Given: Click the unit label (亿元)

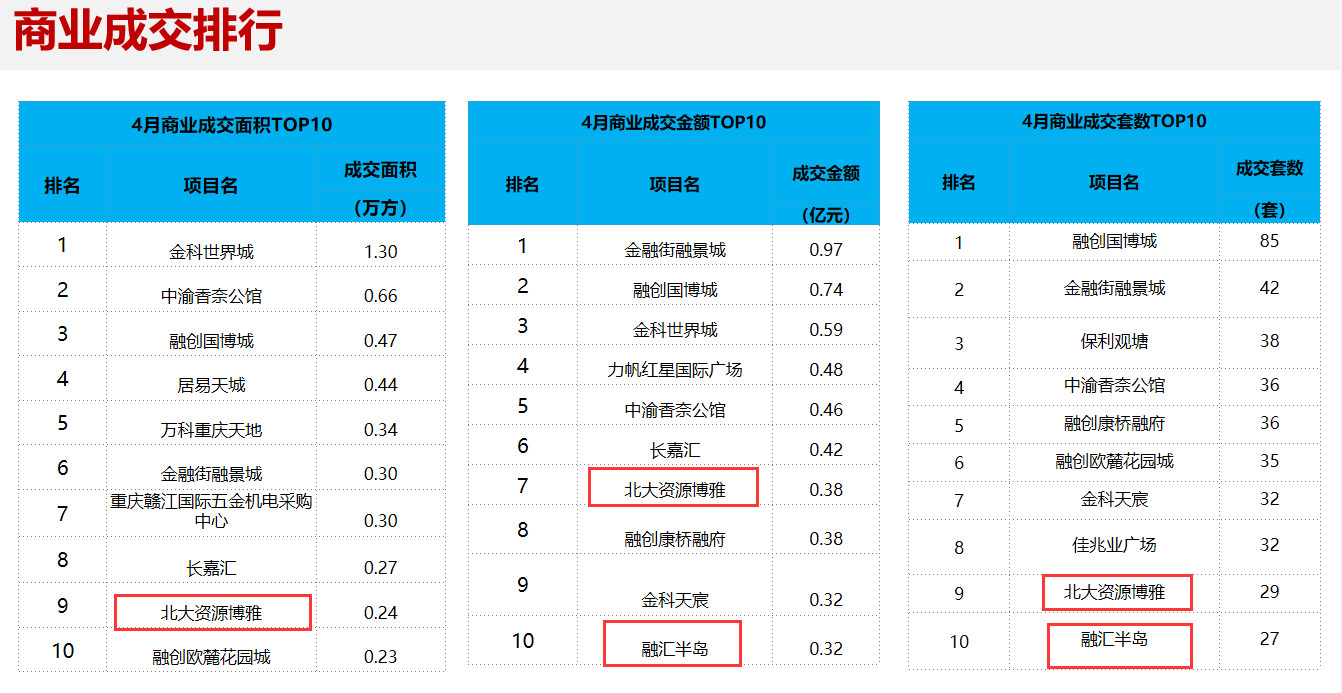Looking at the screenshot, I should [x=826, y=214].
